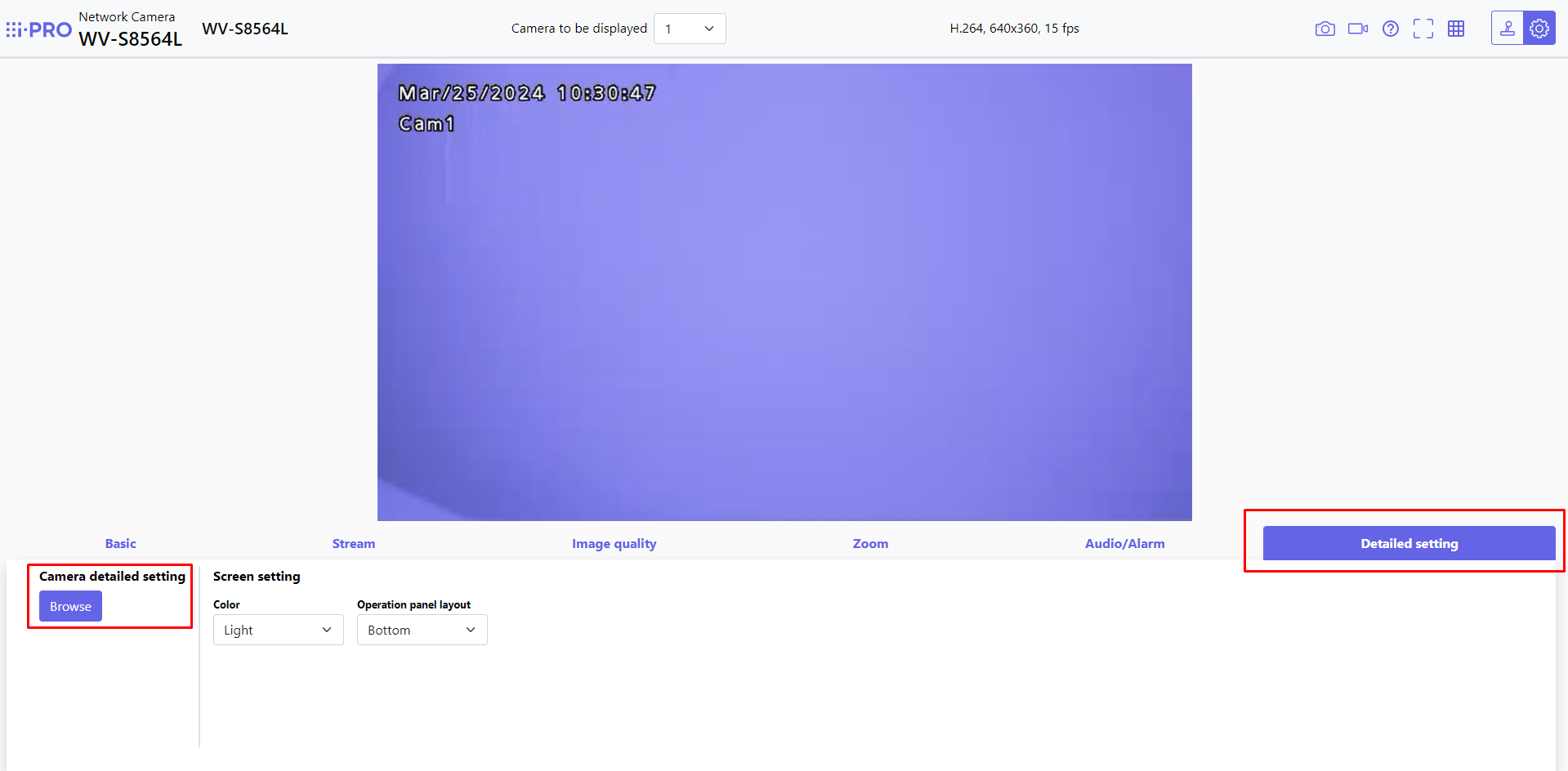Start video recording from the toolbar

[x=1357, y=28]
